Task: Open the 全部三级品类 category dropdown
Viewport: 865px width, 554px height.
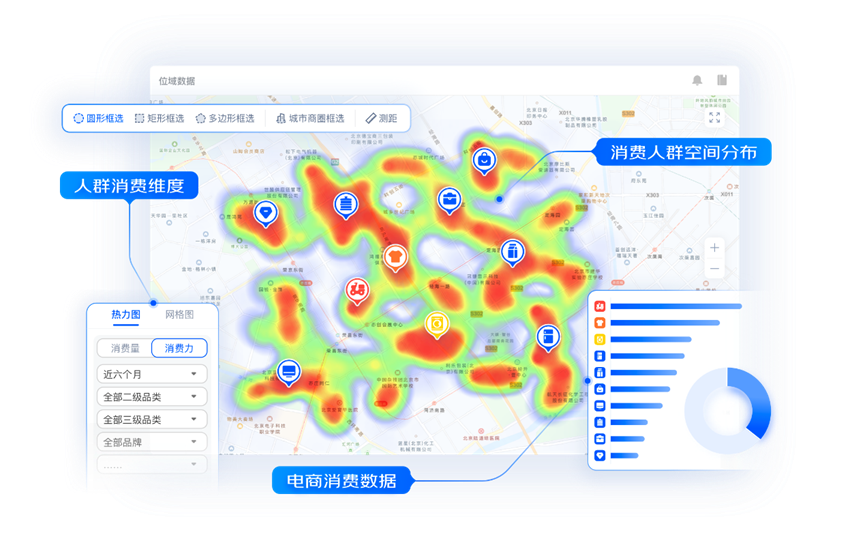Action: (x=152, y=419)
